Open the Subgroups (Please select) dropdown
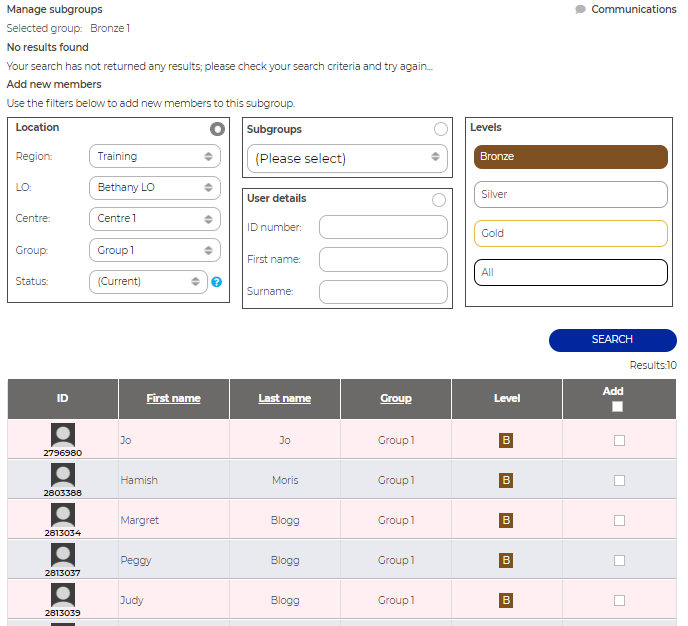This screenshot has height=626, width=688. click(347, 158)
